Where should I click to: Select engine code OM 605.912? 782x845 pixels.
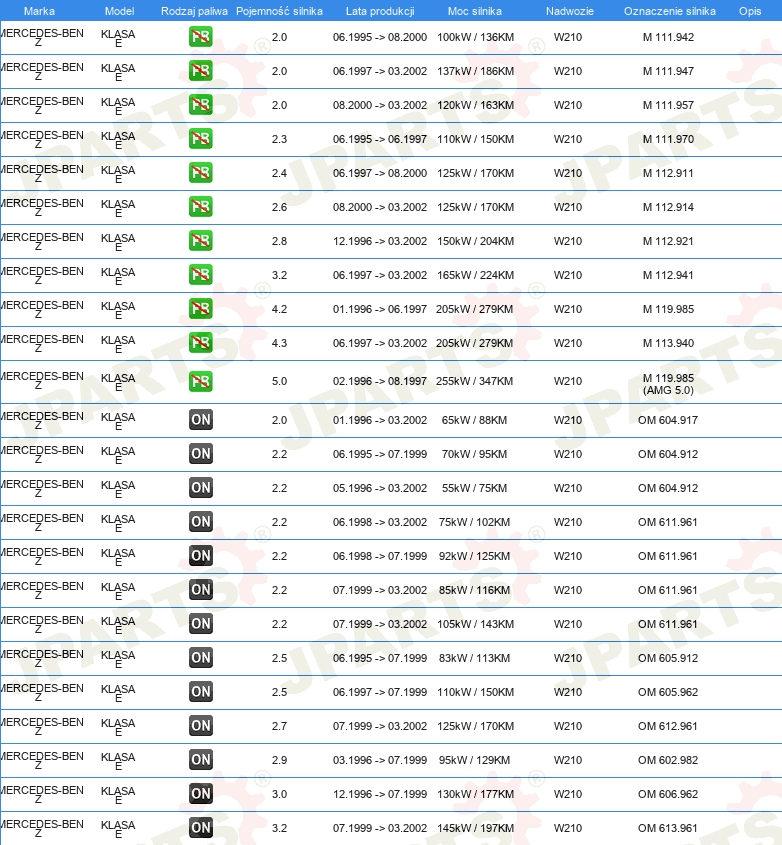pyautogui.click(x=668, y=658)
